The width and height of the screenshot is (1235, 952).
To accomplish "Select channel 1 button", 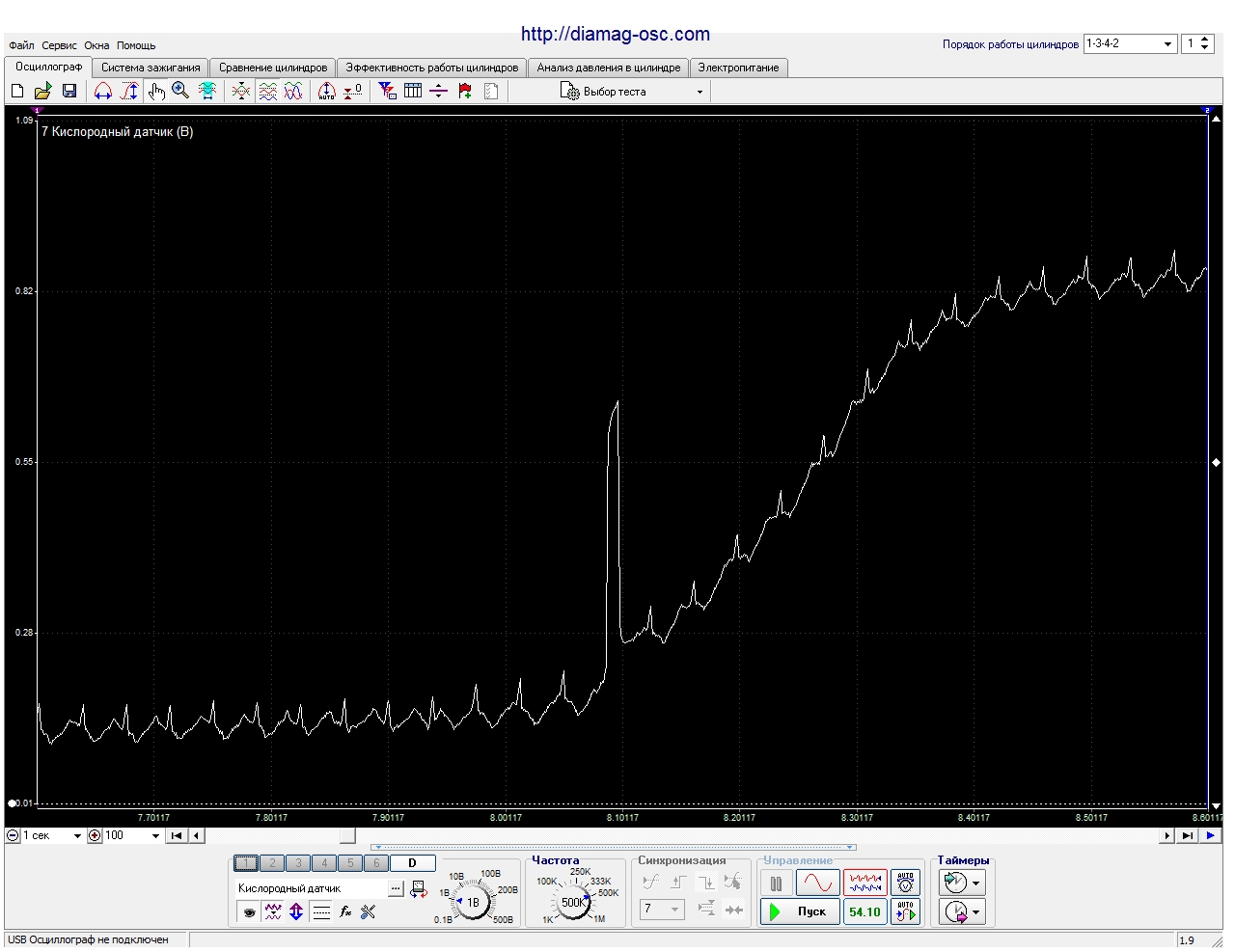I will pos(246,863).
